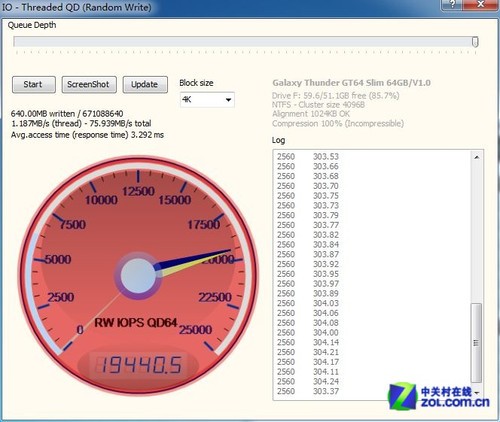Click the Queue Depth slider track
Viewport: 500px width, 422px height.
click(246, 42)
